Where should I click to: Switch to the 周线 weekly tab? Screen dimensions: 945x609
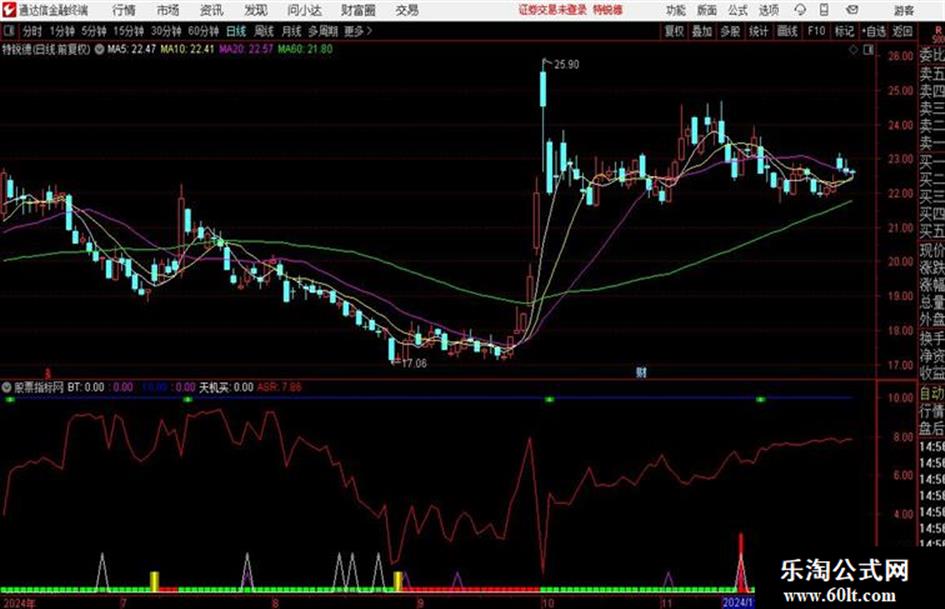click(x=264, y=31)
